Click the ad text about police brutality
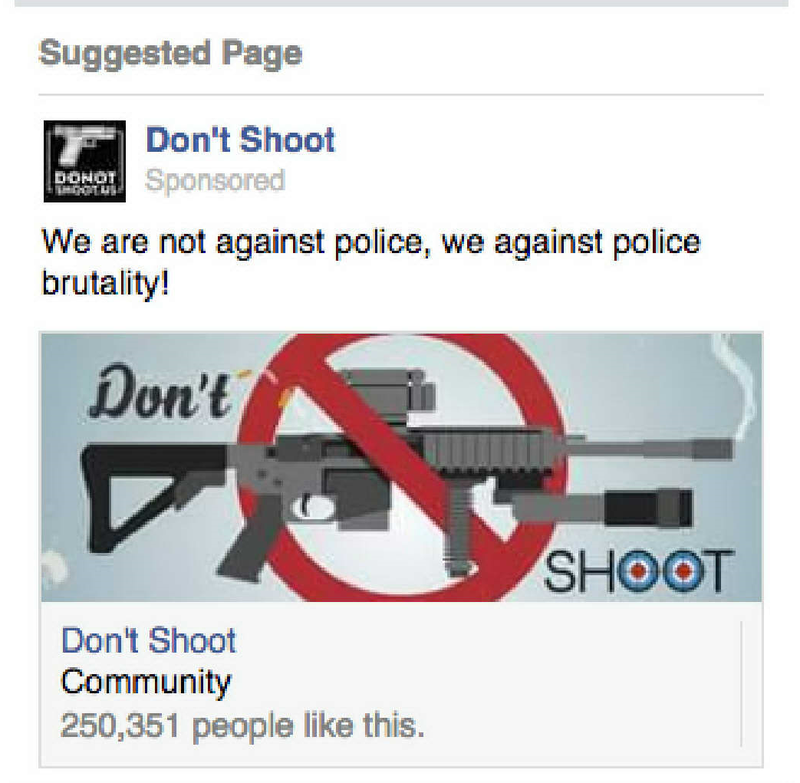This screenshot has height=783, width=800. coord(371,262)
